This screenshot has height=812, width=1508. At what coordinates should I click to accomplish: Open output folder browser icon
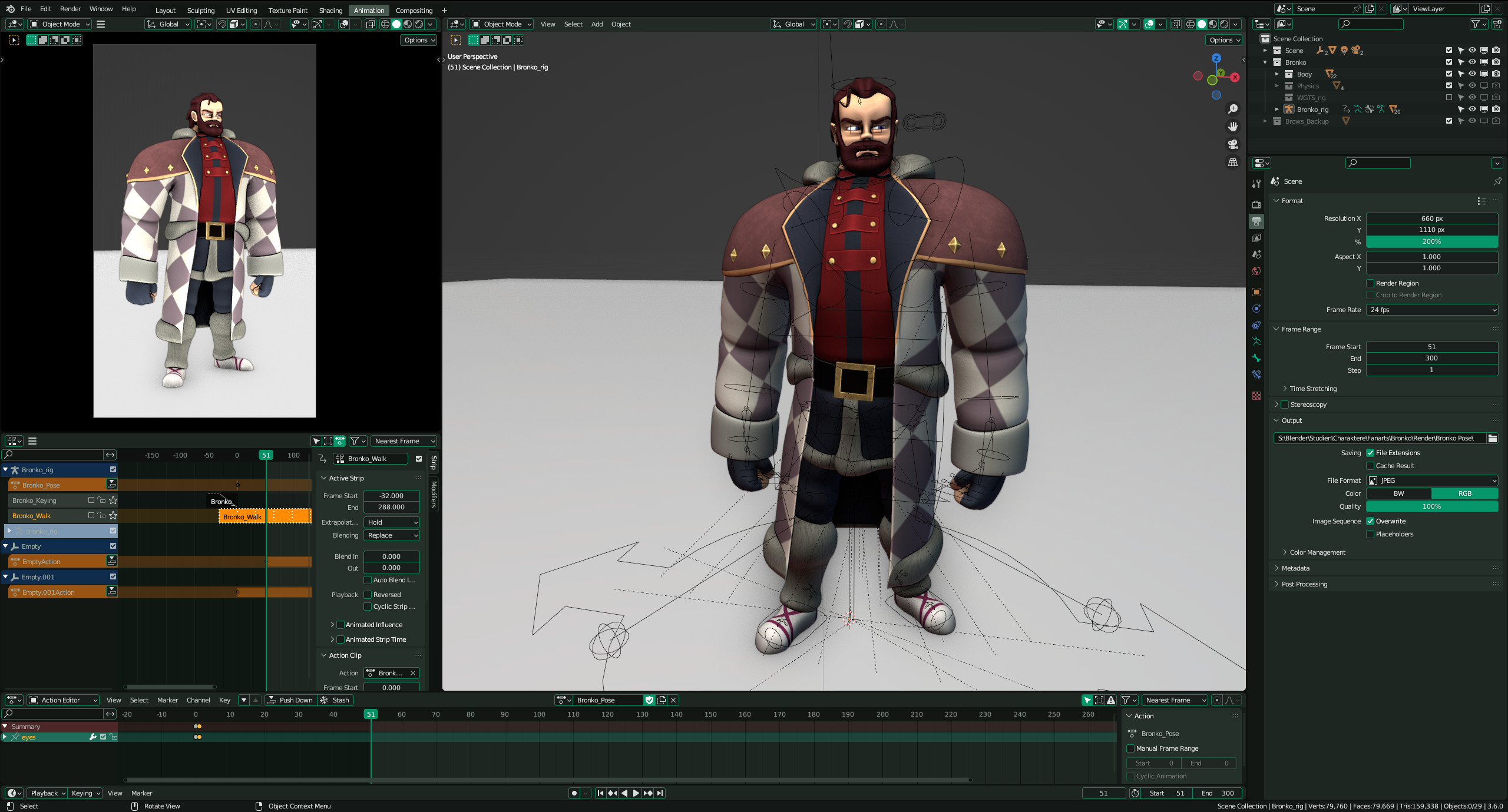(x=1492, y=438)
